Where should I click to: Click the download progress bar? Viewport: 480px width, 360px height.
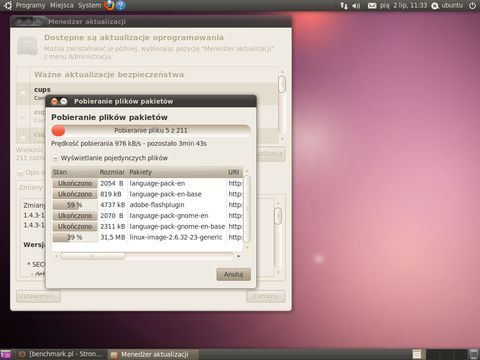(x=151, y=131)
